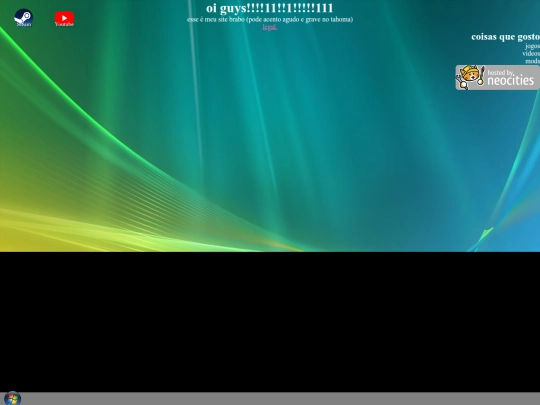
Task: Open the Youtube desktop icon
Action: pos(64,19)
